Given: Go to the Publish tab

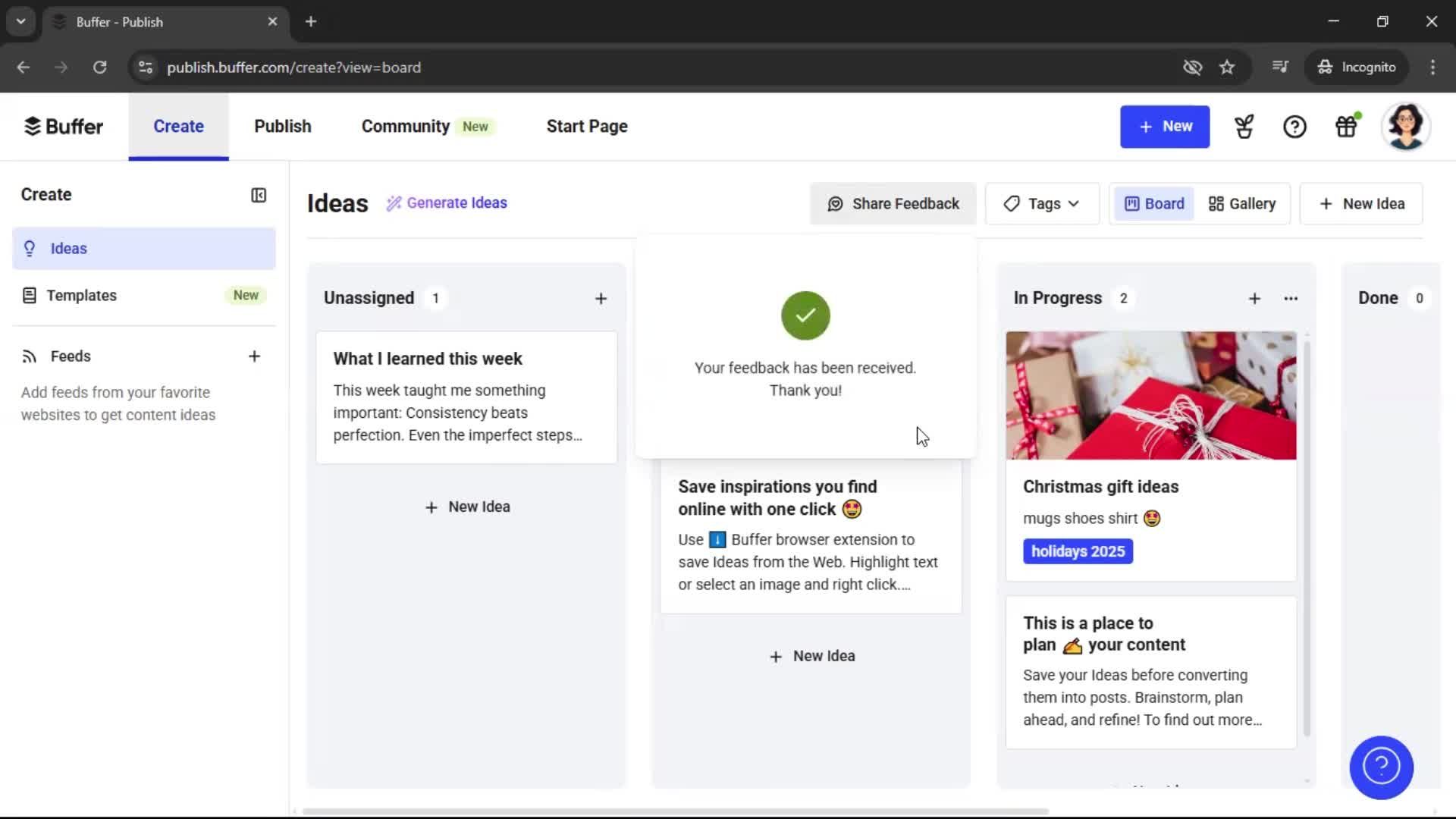Looking at the screenshot, I should [x=282, y=127].
